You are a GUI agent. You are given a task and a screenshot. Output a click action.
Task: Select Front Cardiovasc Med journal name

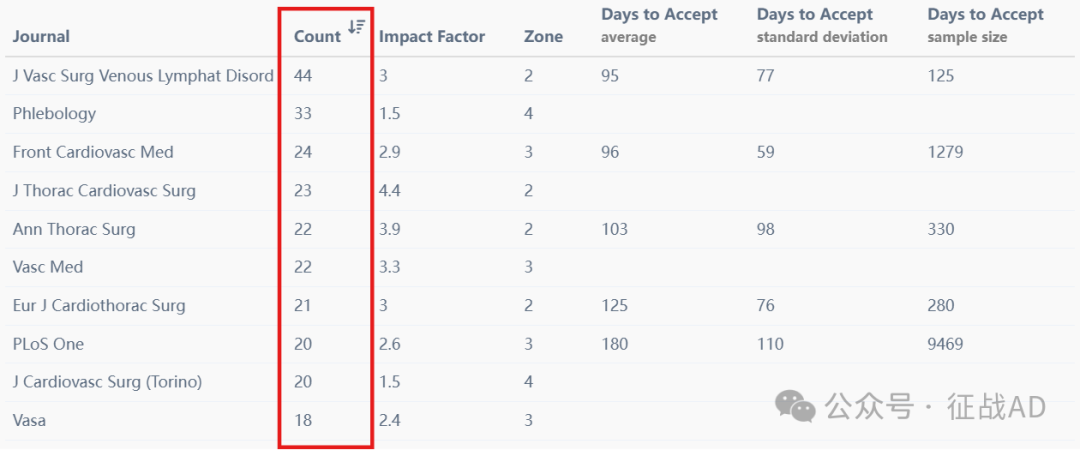coord(93,152)
